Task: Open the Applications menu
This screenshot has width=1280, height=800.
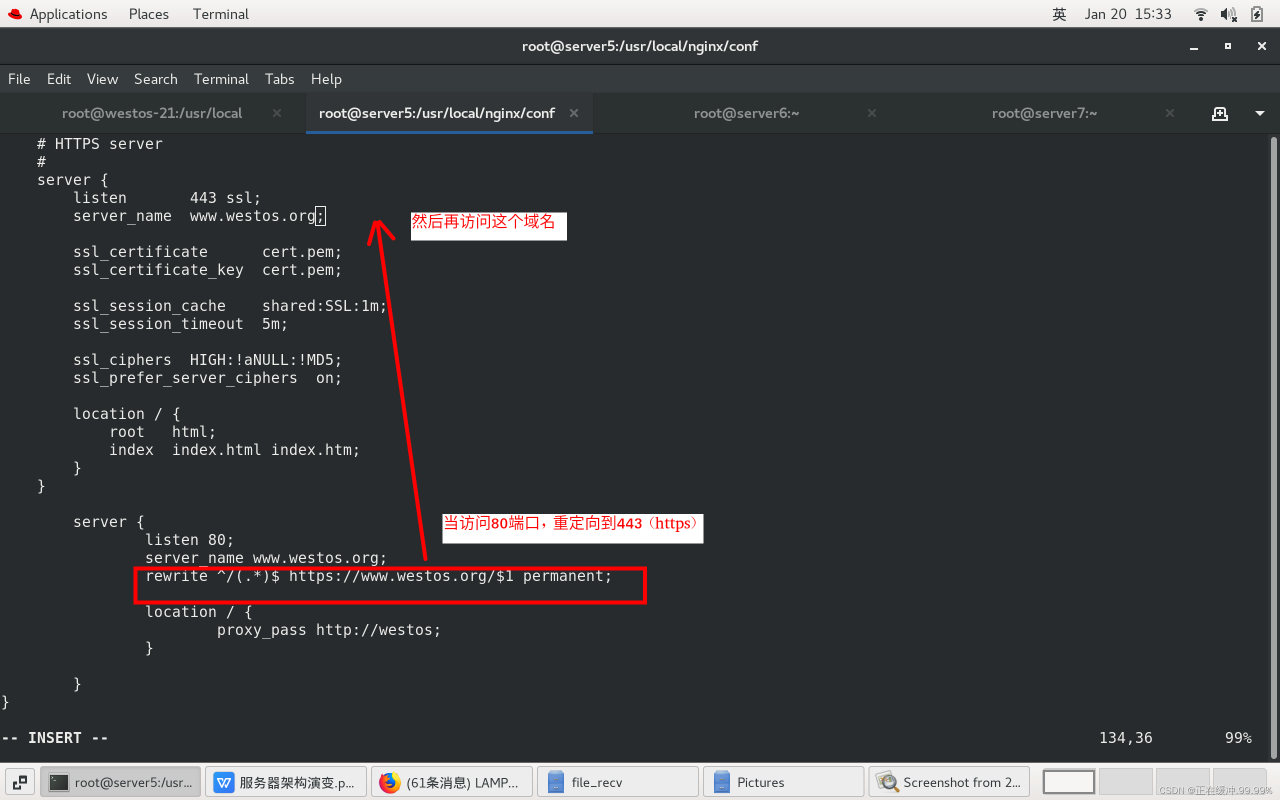Action: (68, 14)
